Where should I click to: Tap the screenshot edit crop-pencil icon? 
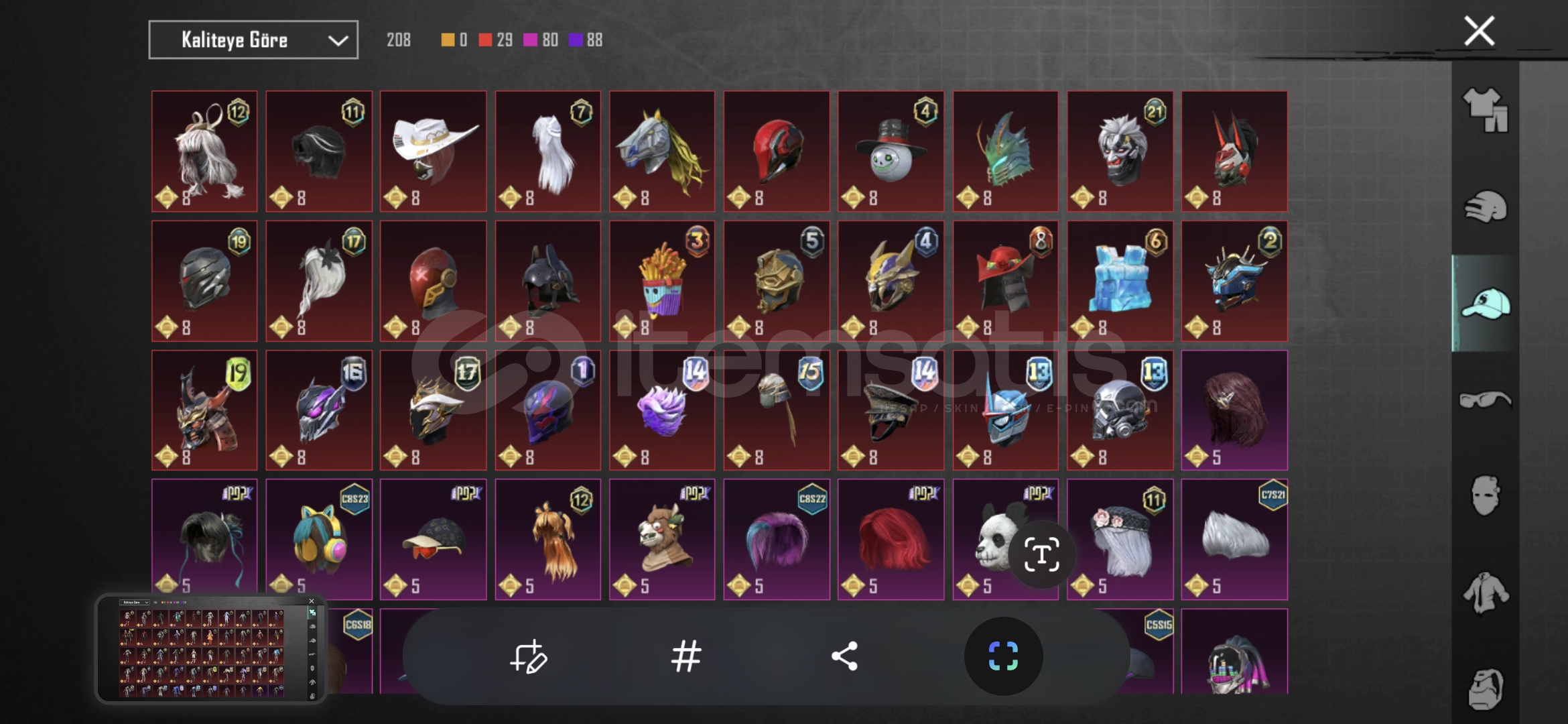point(529,656)
